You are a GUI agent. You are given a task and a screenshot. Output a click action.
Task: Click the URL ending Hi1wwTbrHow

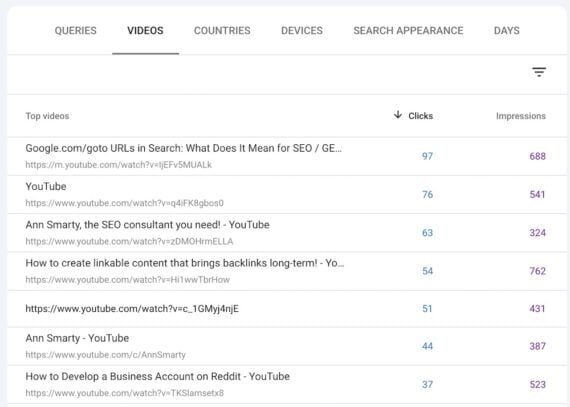128,279
